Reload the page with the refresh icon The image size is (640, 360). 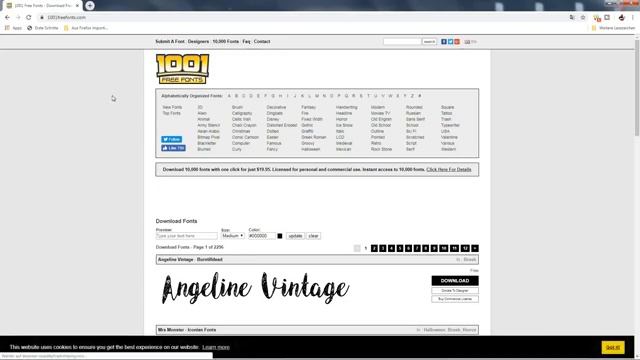click(29, 18)
